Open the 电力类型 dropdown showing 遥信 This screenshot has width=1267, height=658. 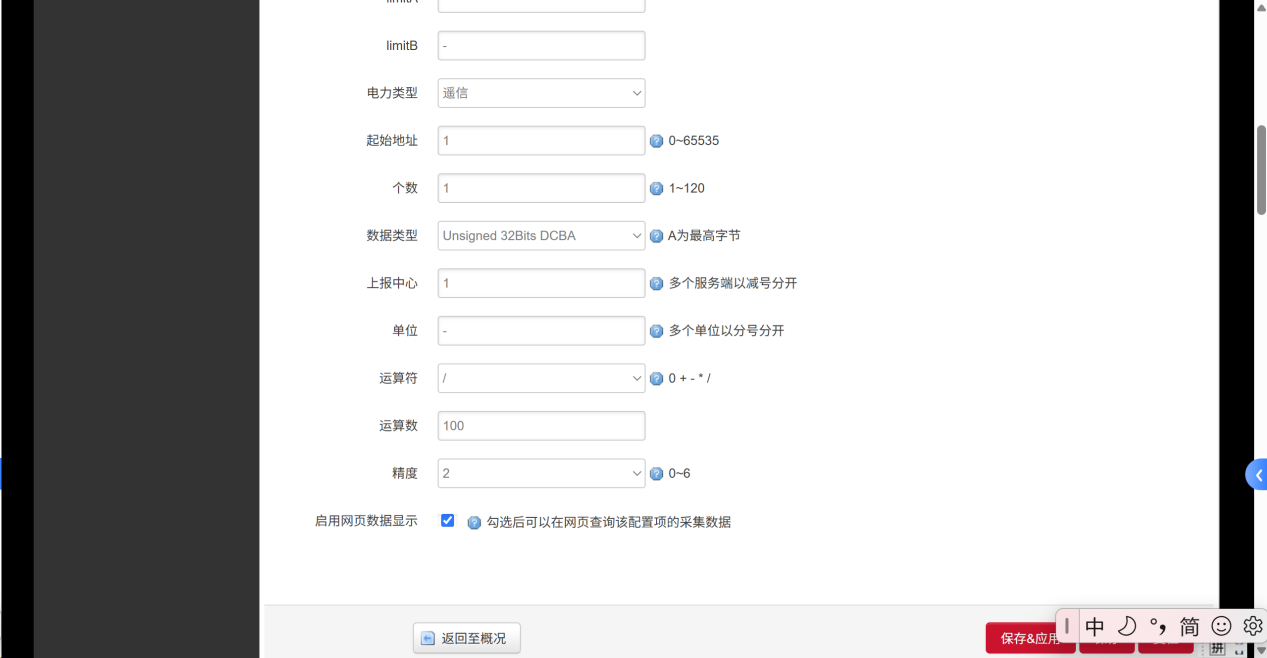[540, 92]
